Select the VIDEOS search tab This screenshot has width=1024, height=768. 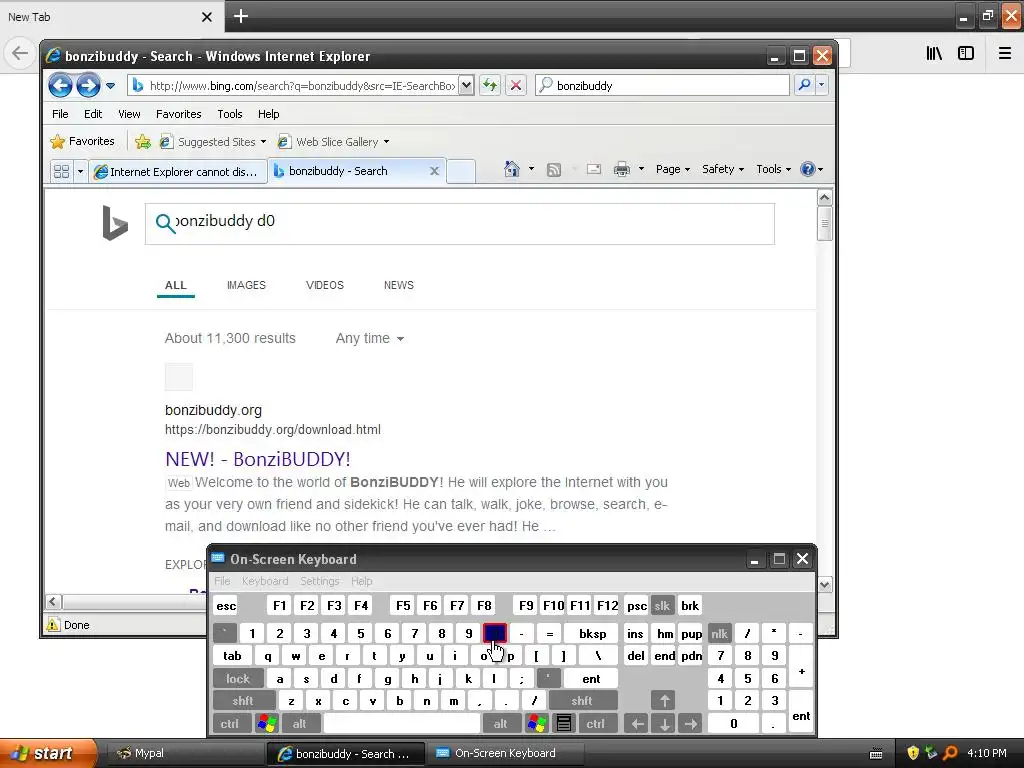click(x=325, y=285)
